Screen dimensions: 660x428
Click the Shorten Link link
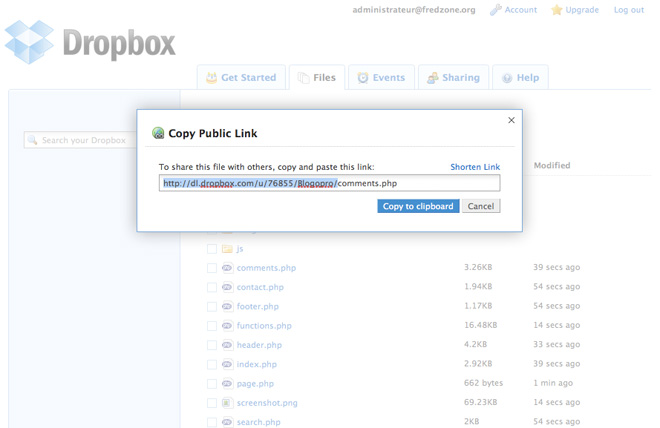click(x=475, y=167)
